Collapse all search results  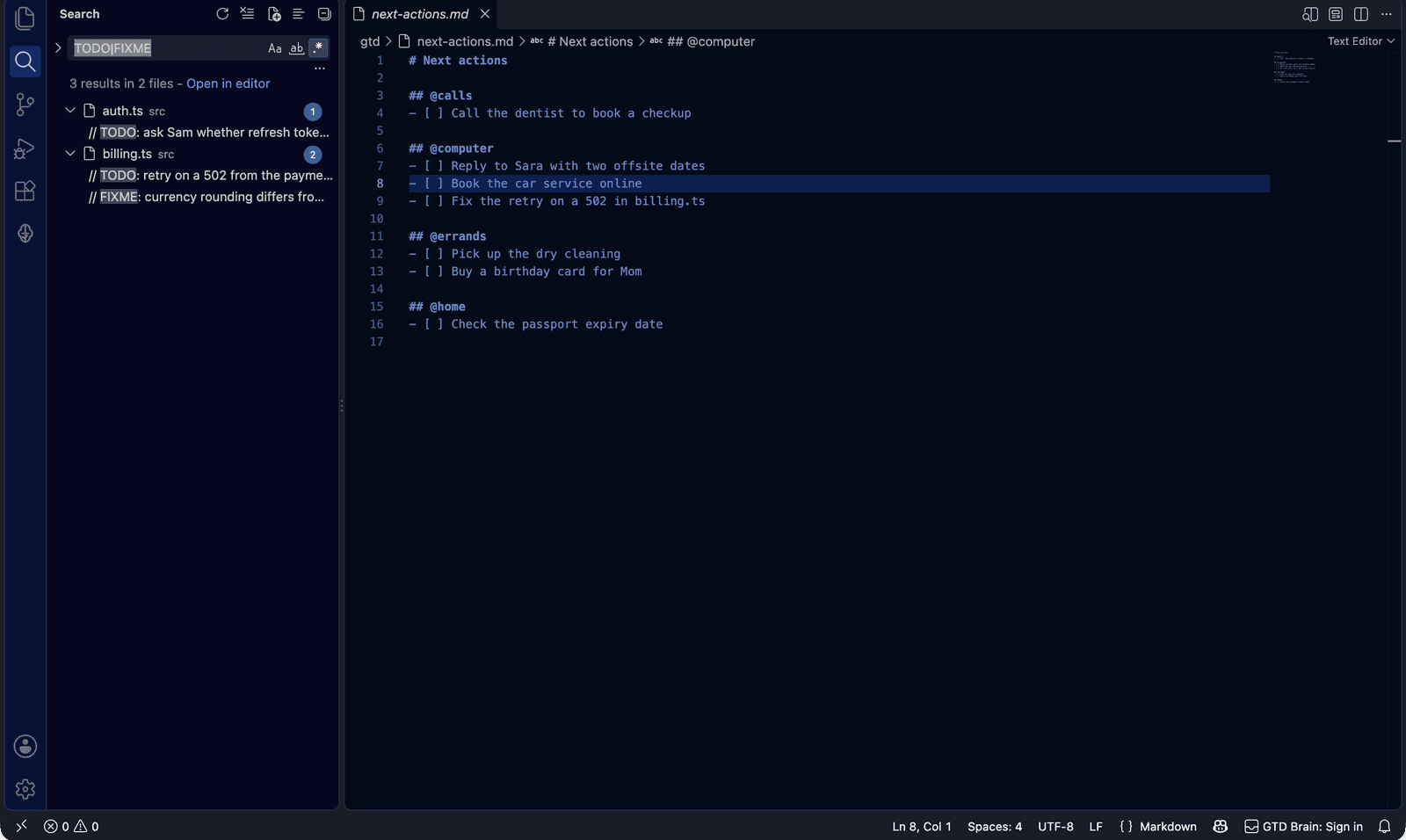[324, 14]
